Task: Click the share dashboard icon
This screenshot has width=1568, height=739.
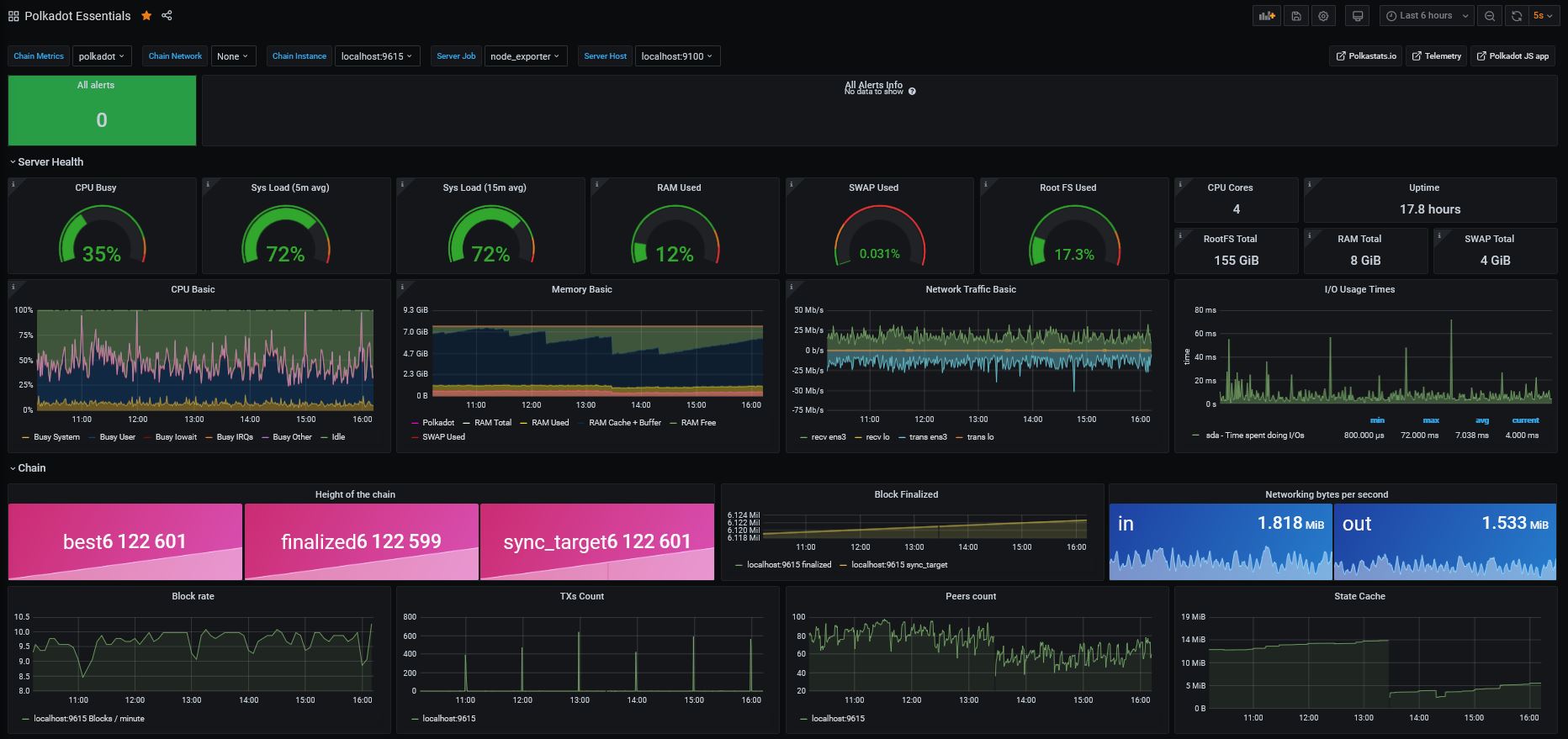Action: click(167, 15)
